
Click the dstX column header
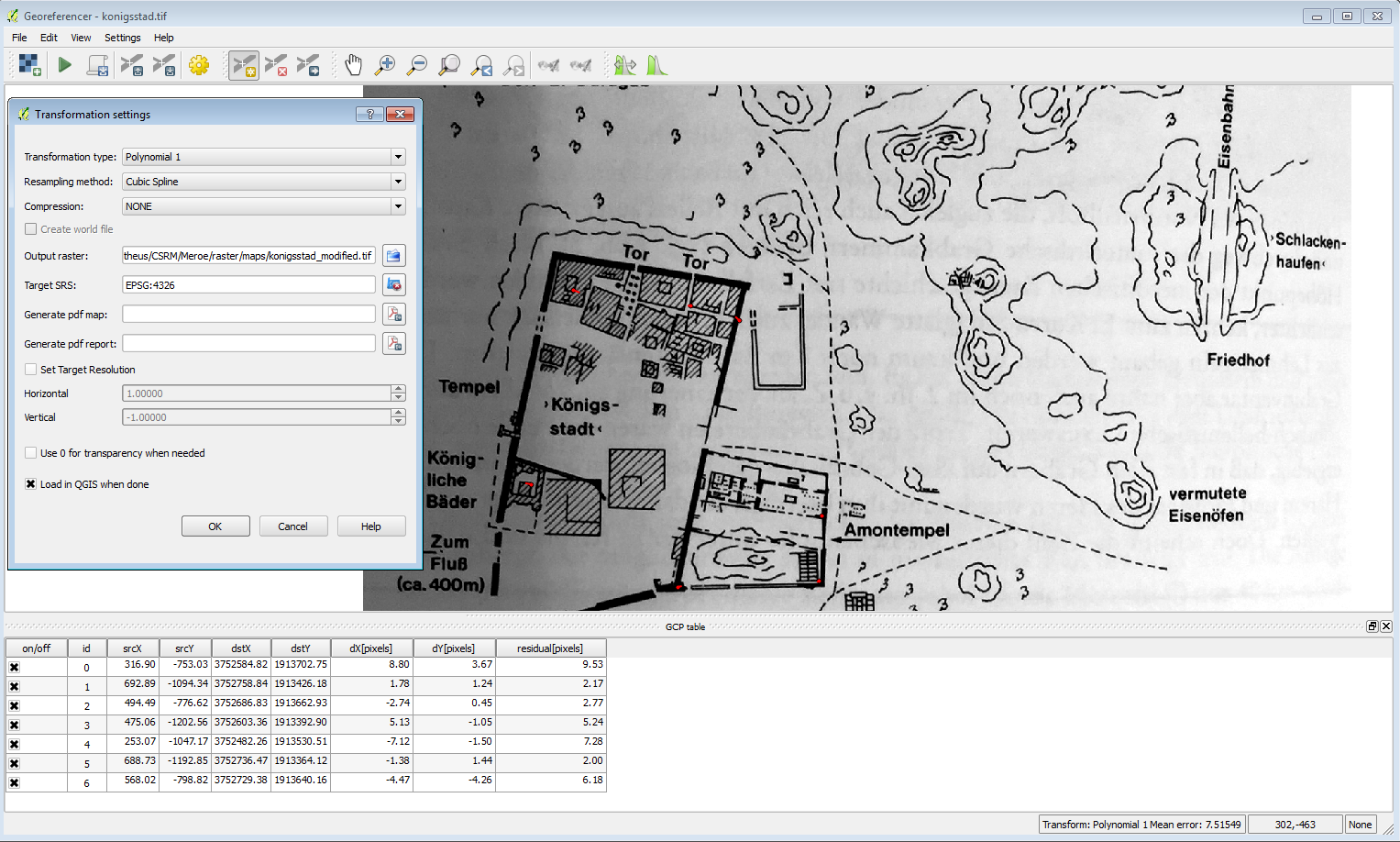[x=241, y=648]
